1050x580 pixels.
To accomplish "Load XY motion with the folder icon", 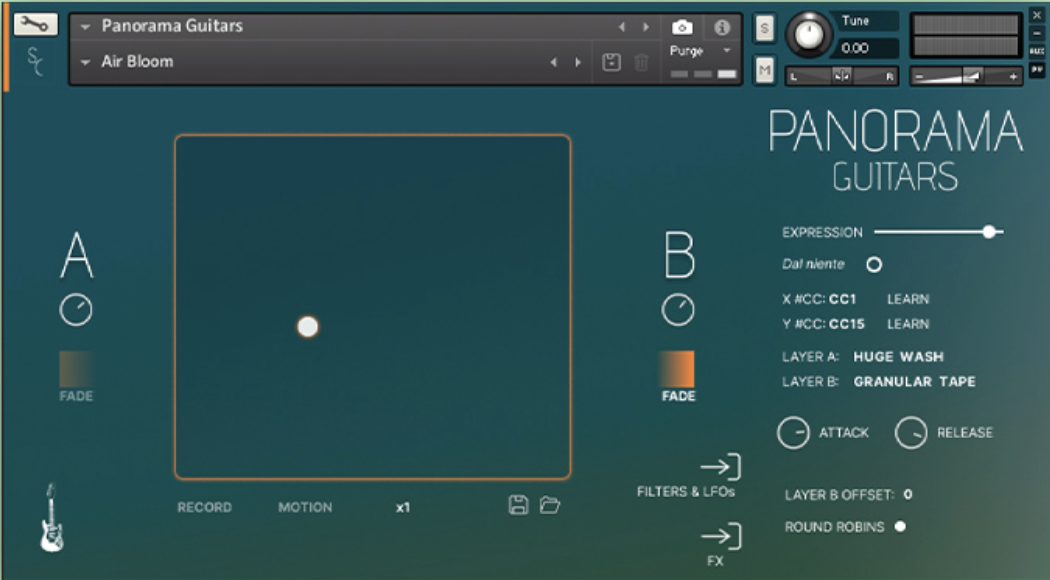I will (x=550, y=505).
